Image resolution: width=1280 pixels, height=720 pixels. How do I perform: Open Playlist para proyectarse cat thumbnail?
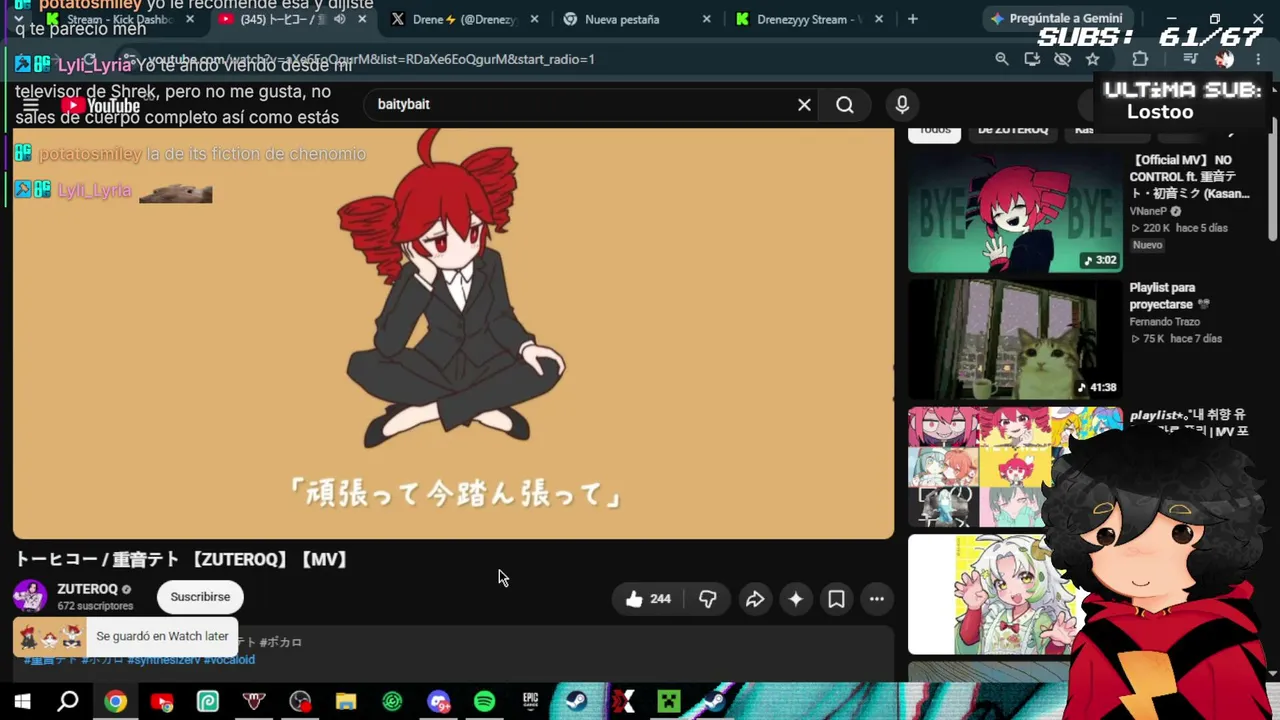click(1015, 339)
